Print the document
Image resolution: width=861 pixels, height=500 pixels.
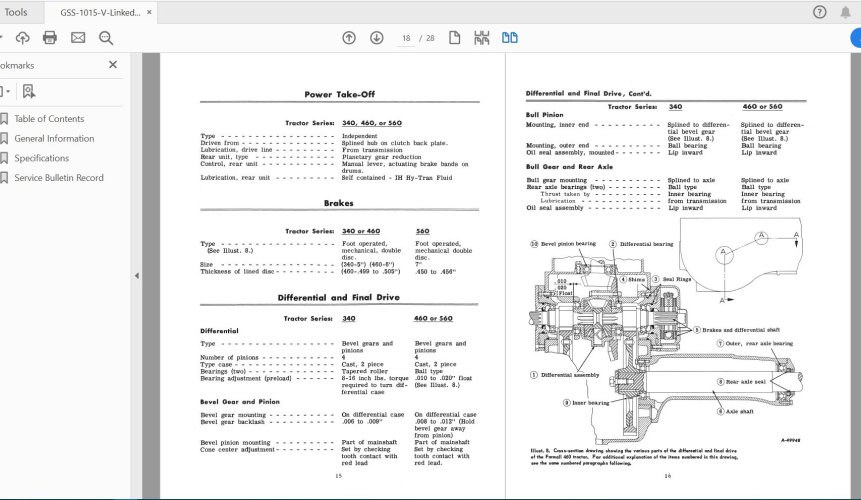coord(50,37)
